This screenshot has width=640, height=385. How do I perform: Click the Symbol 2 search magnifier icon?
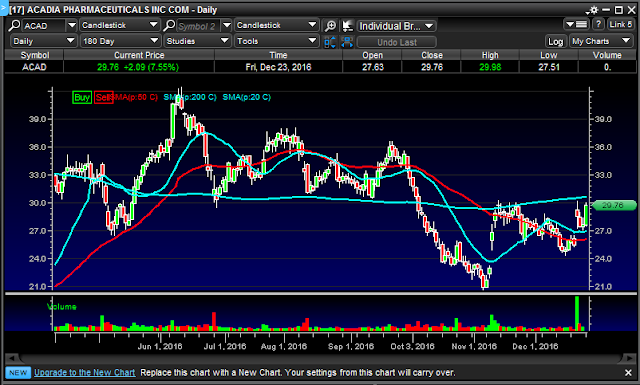169,25
